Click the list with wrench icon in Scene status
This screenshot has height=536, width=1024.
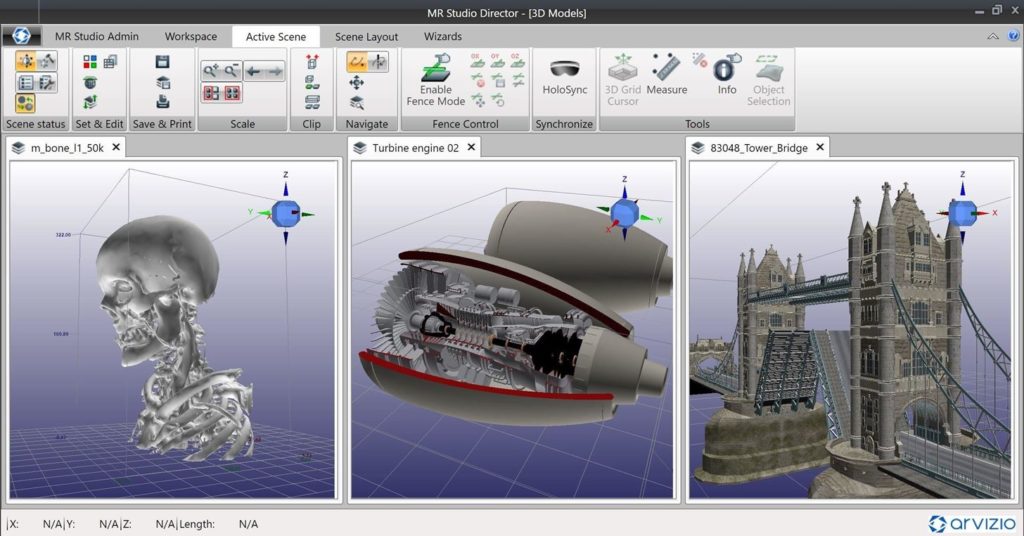pyautogui.click(x=46, y=83)
